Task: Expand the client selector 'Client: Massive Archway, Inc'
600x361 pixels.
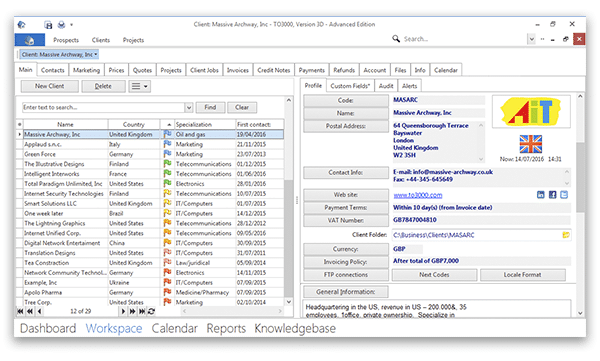Action: point(59,54)
